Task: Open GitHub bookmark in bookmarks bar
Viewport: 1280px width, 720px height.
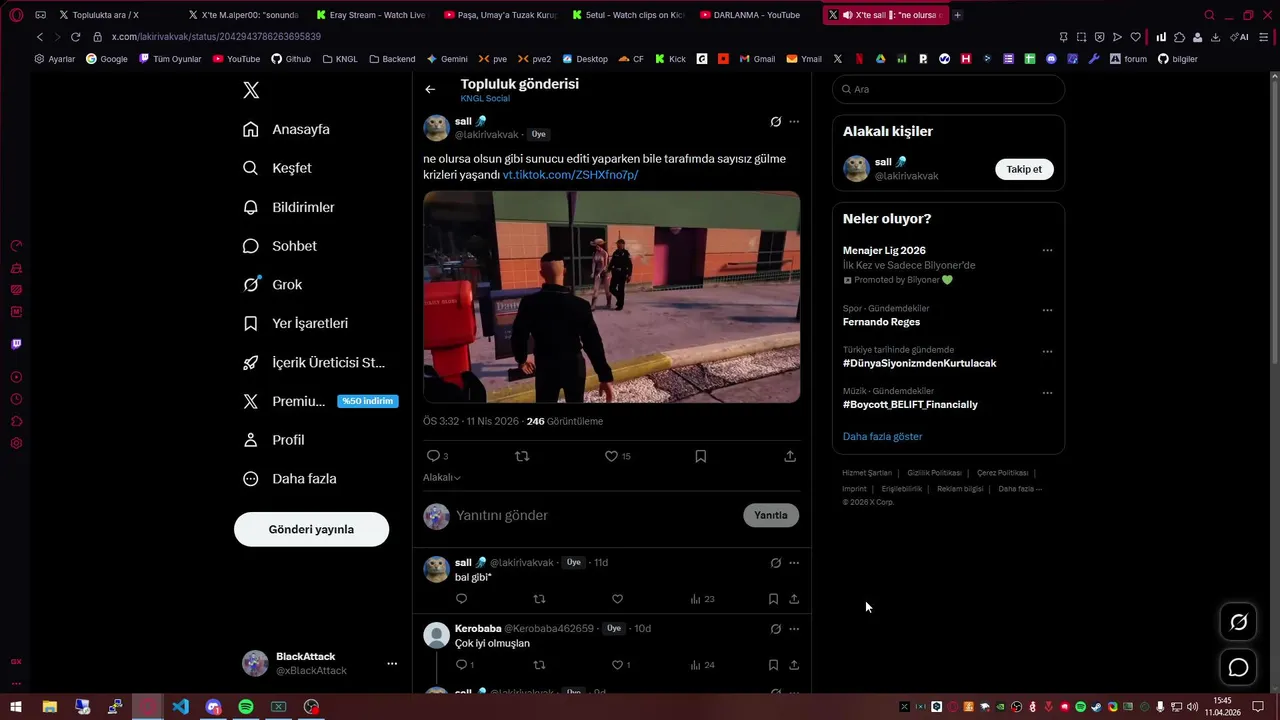Action: click(291, 59)
